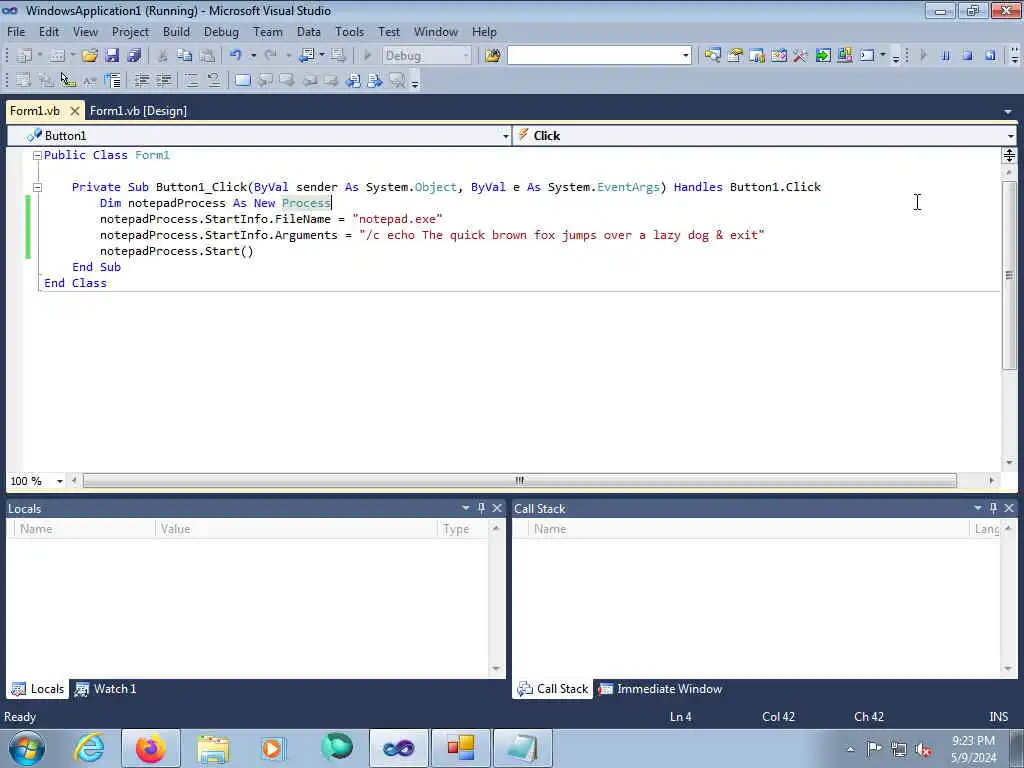The height and width of the screenshot is (768, 1024).
Task: Open the Find combo box dropdown arrow
Action: [x=686, y=56]
